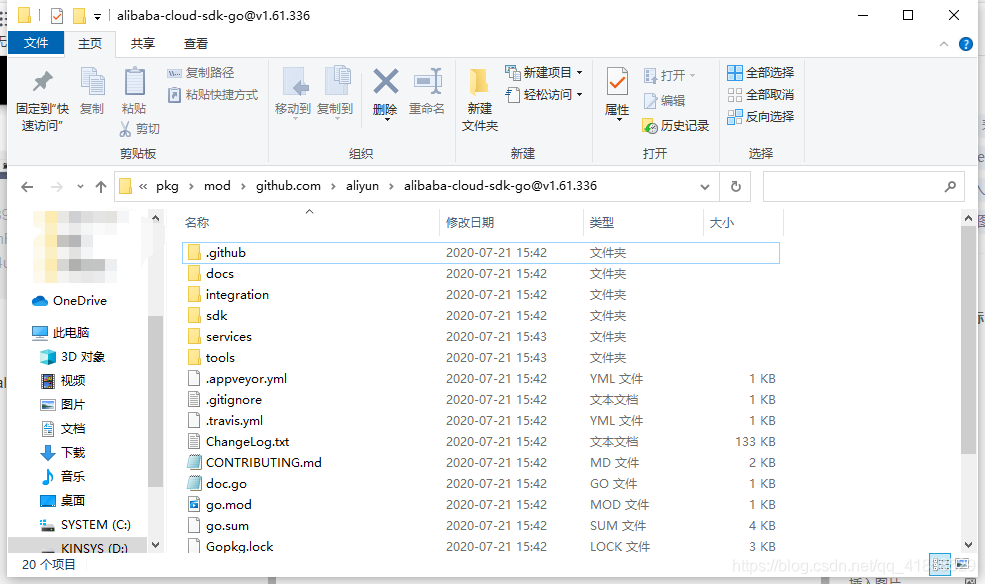This screenshot has width=985, height=584.
Task: Go up one level with up arrow
Action: point(101,187)
